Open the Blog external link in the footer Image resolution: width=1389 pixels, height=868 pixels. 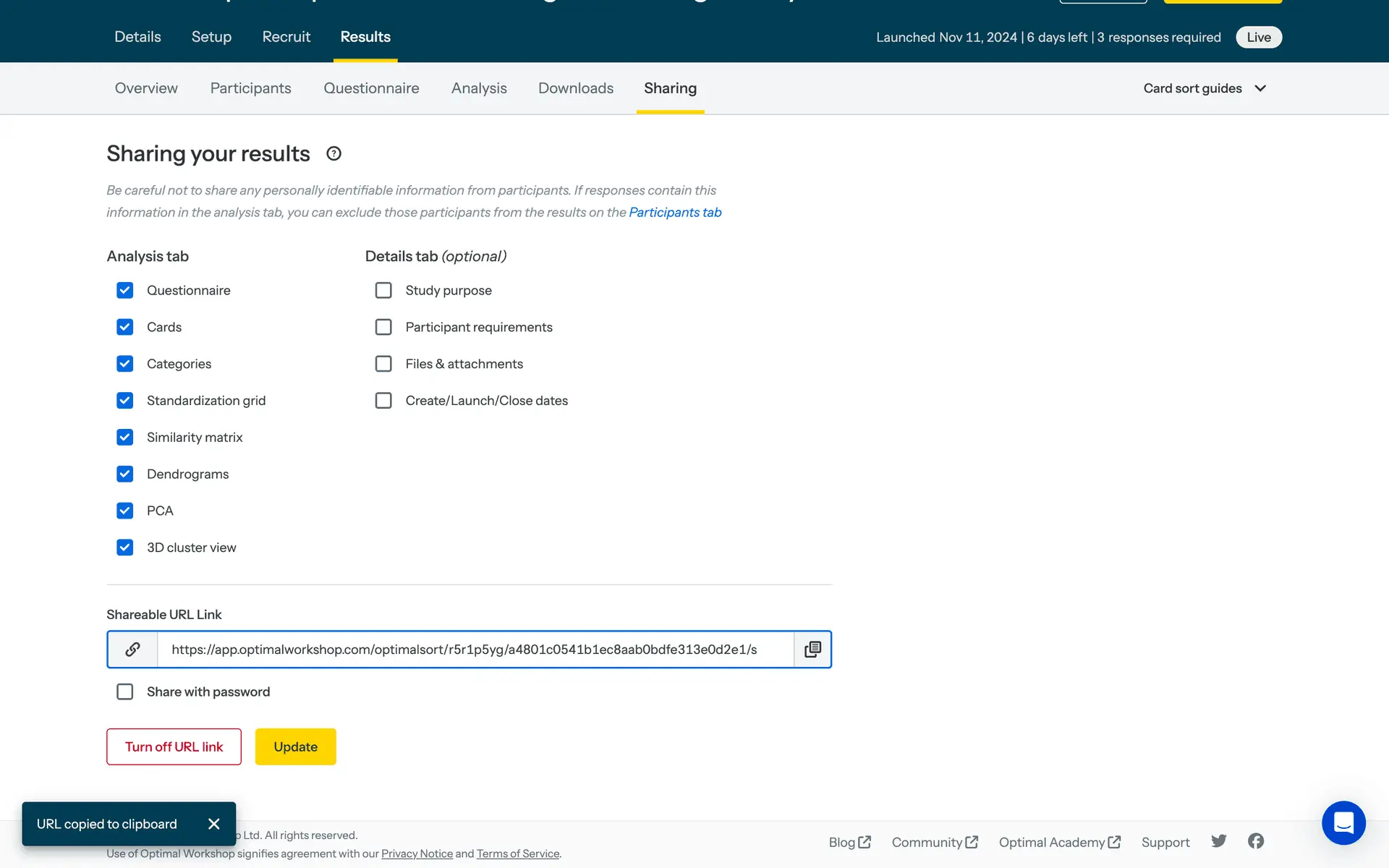(x=849, y=843)
